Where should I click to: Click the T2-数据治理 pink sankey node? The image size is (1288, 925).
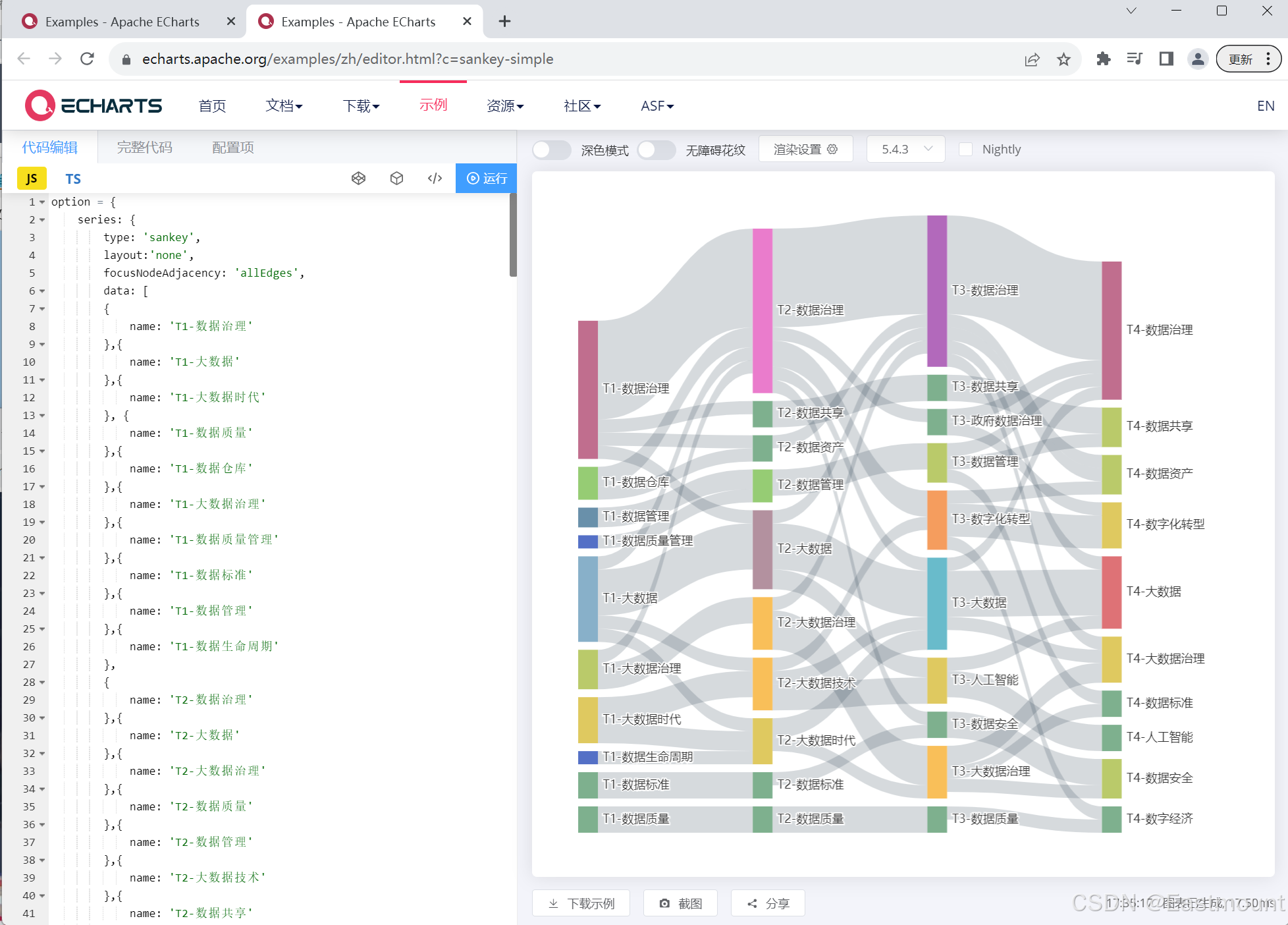pos(763,310)
